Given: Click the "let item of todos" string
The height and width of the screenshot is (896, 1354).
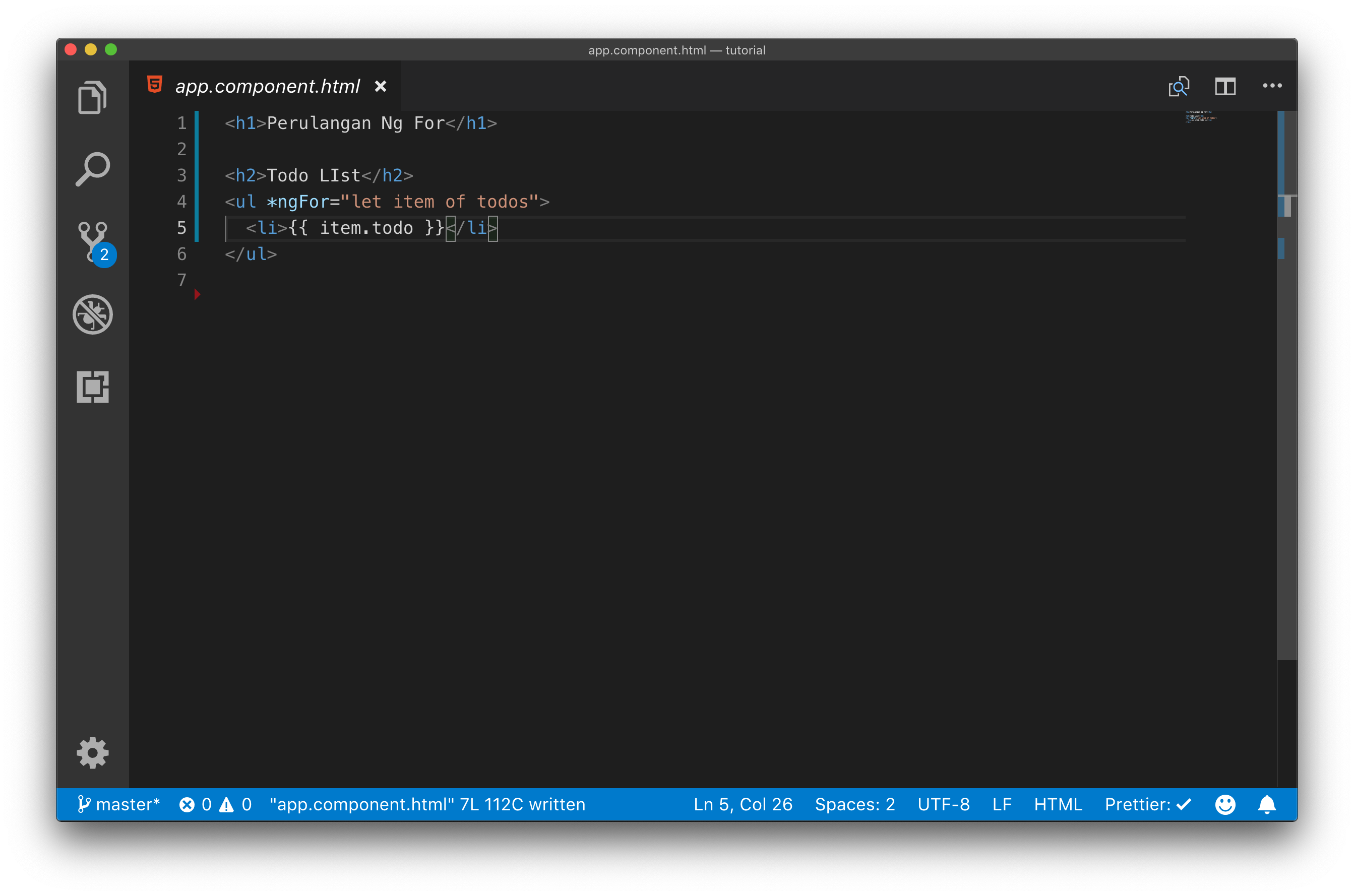Looking at the screenshot, I should point(440,202).
